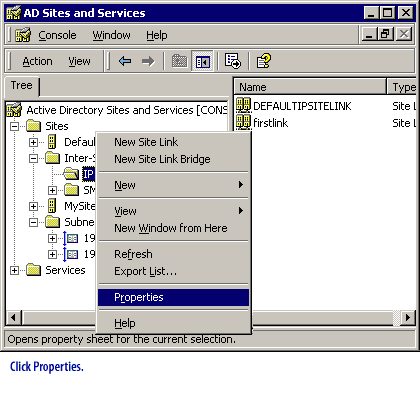Screen dimensions: 420x400
Task: Click the Sites folder icon in tree
Action: (x=33, y=126)
